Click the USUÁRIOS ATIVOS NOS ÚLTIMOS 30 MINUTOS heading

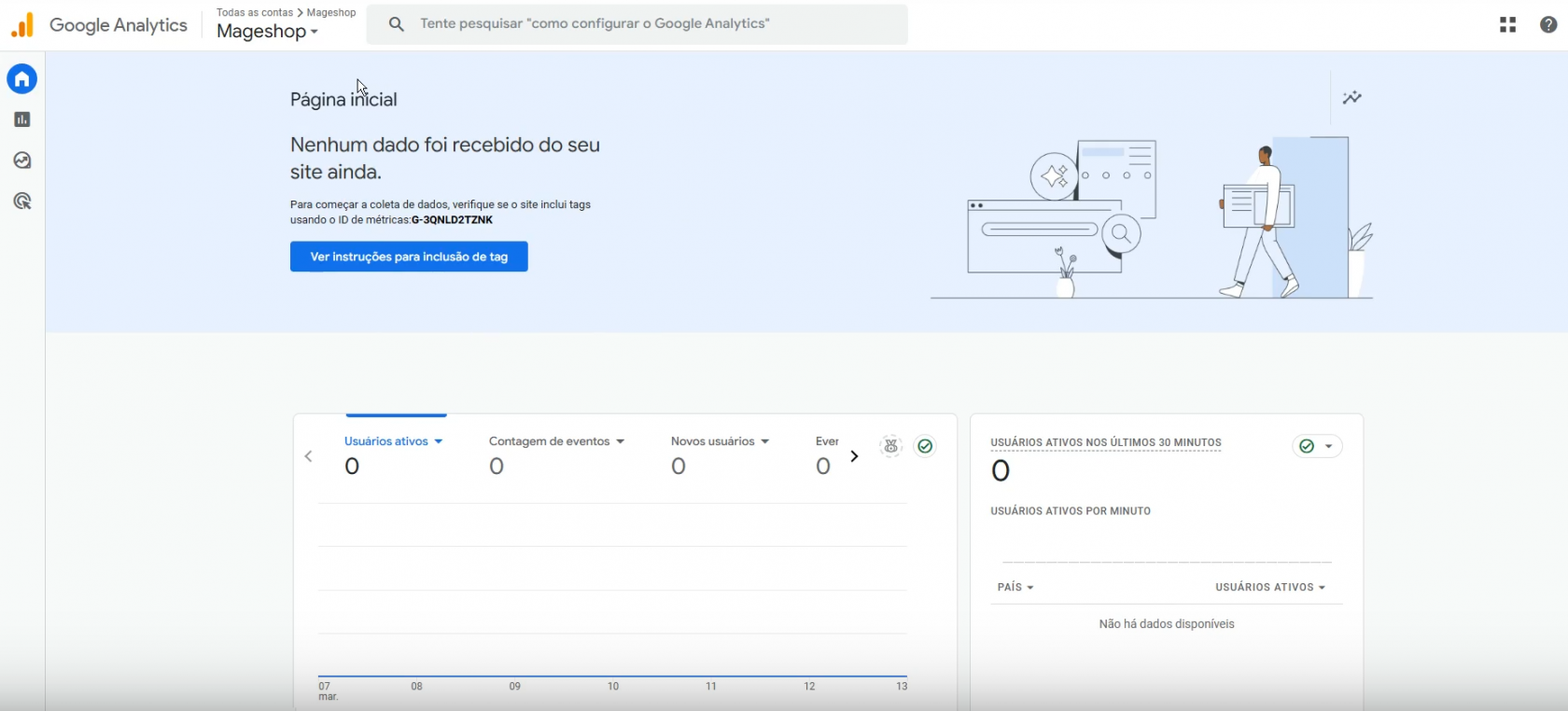pos(1106,442)
